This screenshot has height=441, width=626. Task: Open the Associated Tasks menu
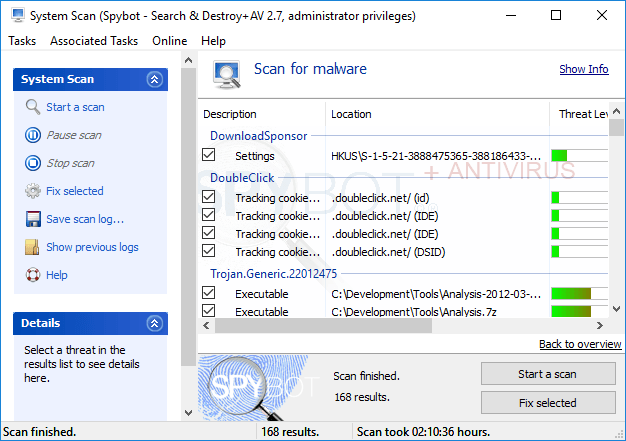tap(94, 41)
